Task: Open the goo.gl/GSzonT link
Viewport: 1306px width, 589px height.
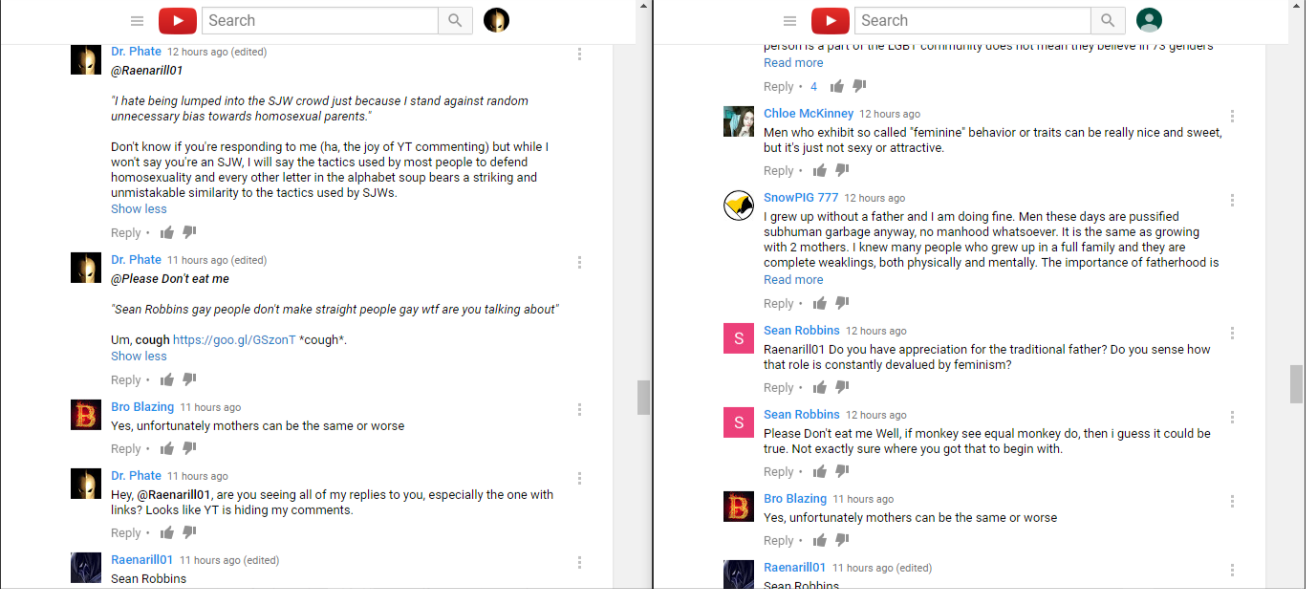Action: (234, 340)
